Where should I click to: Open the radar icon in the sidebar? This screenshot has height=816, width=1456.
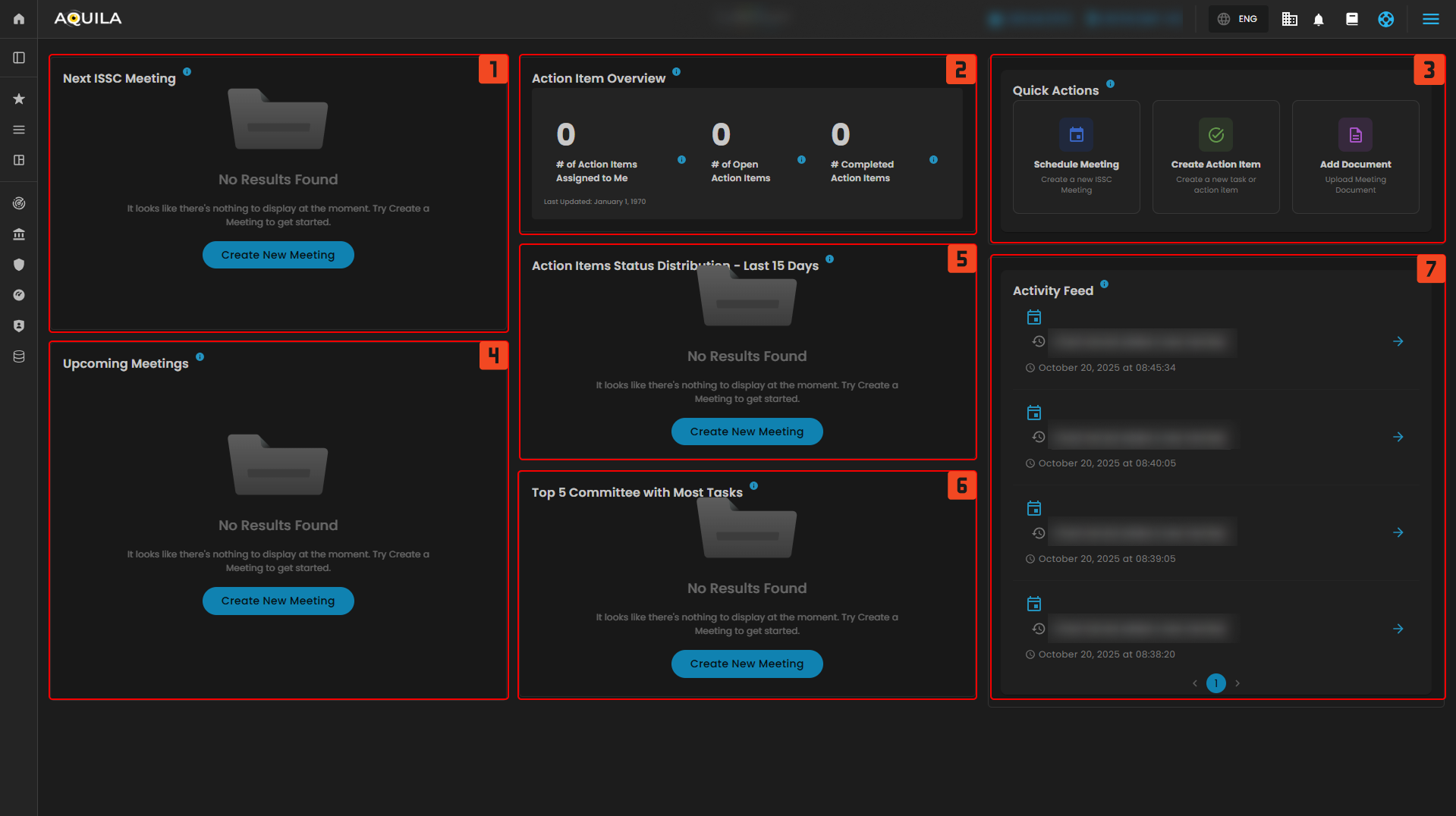(19, 203)
